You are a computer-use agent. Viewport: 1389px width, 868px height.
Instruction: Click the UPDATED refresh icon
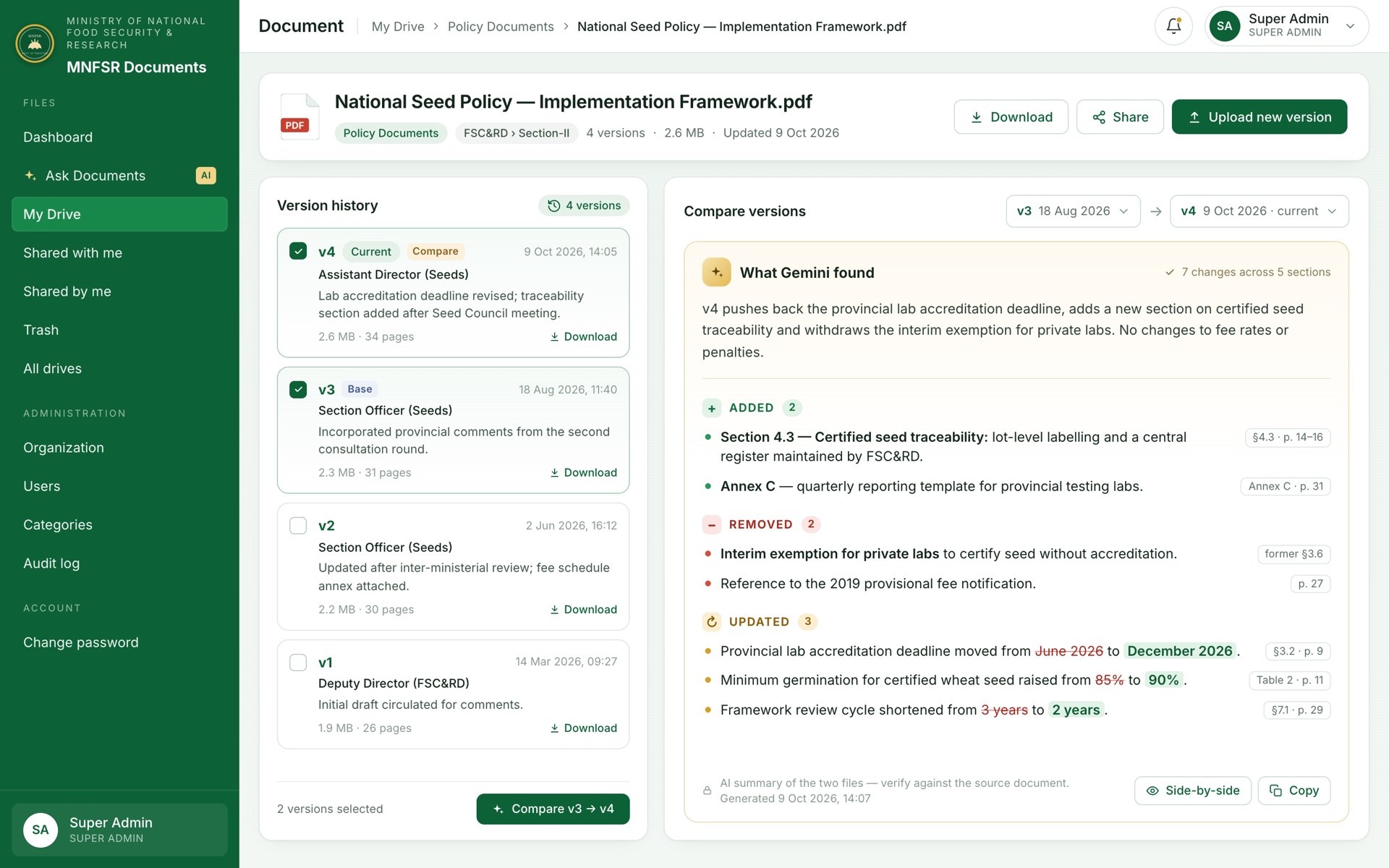point(712,621)
